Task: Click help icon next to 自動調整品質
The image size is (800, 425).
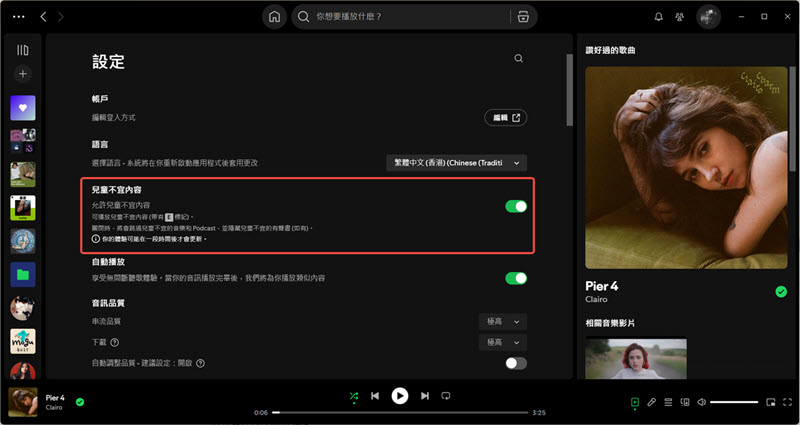Action: pos(201,363)
